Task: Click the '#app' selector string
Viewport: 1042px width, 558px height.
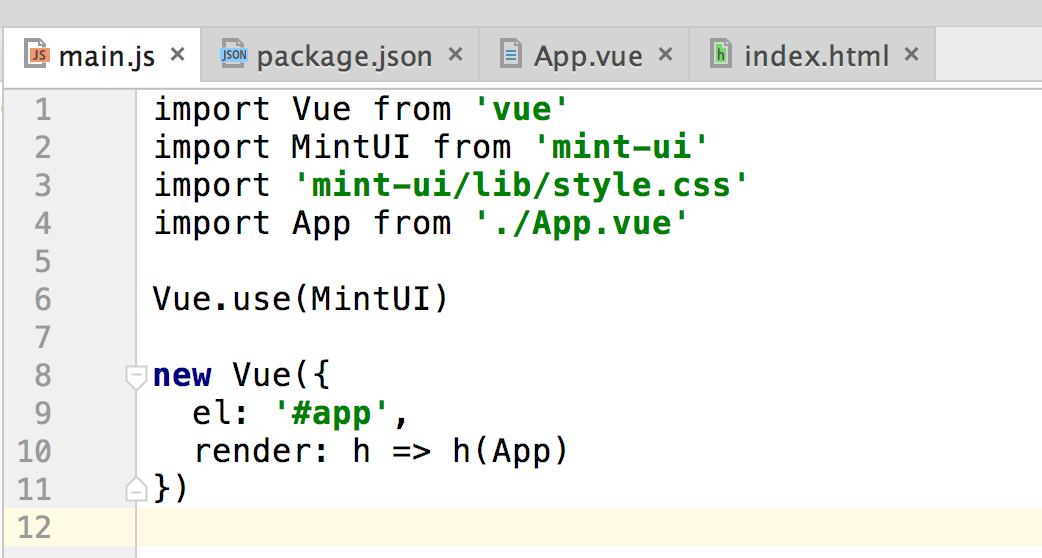Action: 332,414
